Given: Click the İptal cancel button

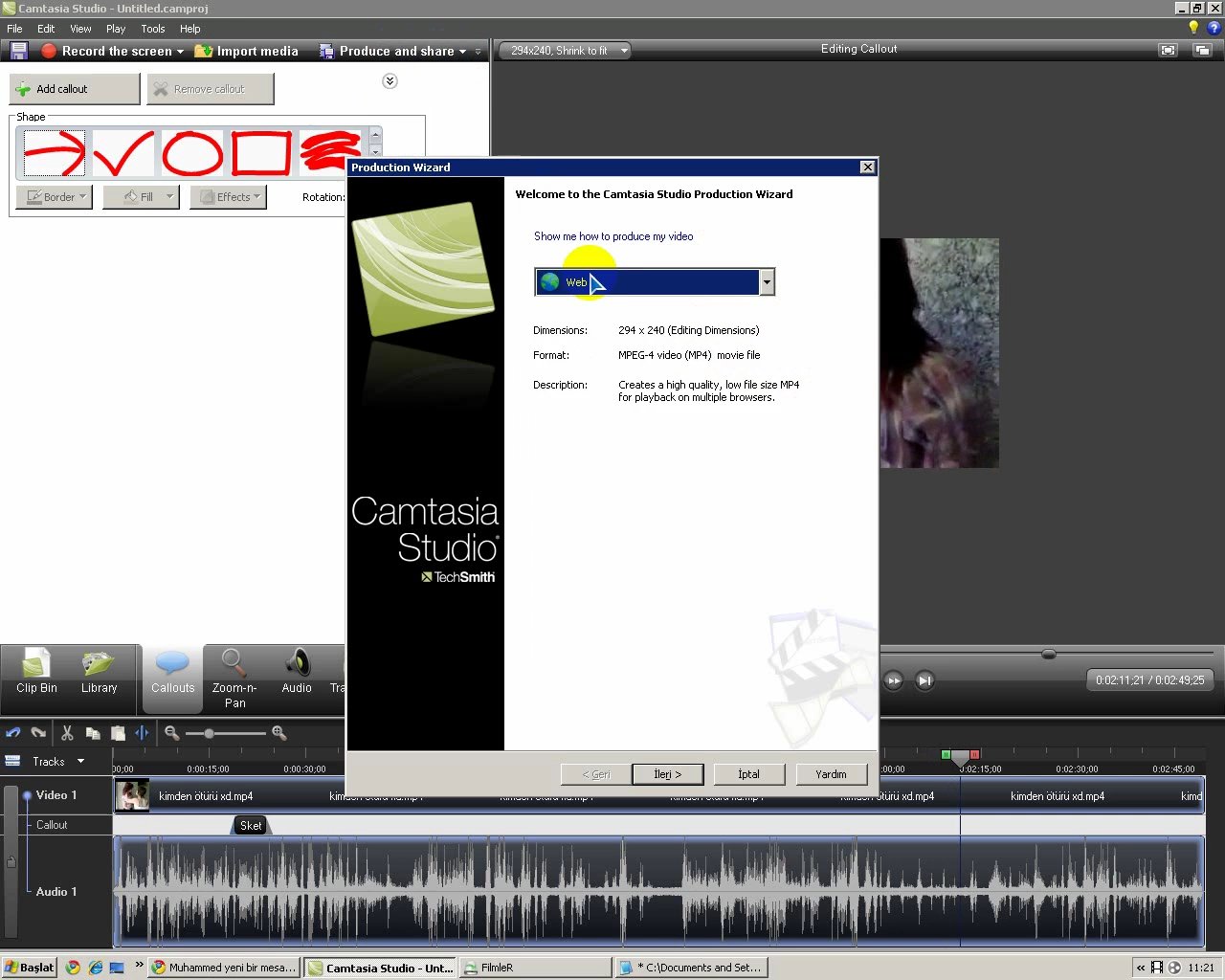Looking at the screenshot, I should 749,774.
